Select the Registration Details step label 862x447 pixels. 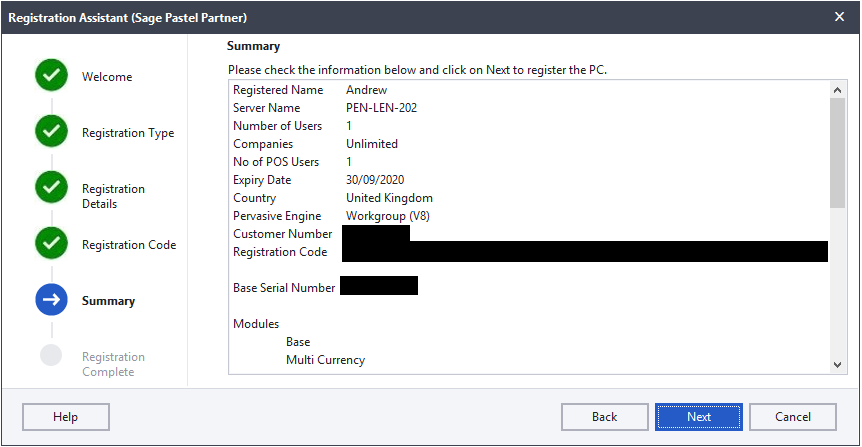113,196
